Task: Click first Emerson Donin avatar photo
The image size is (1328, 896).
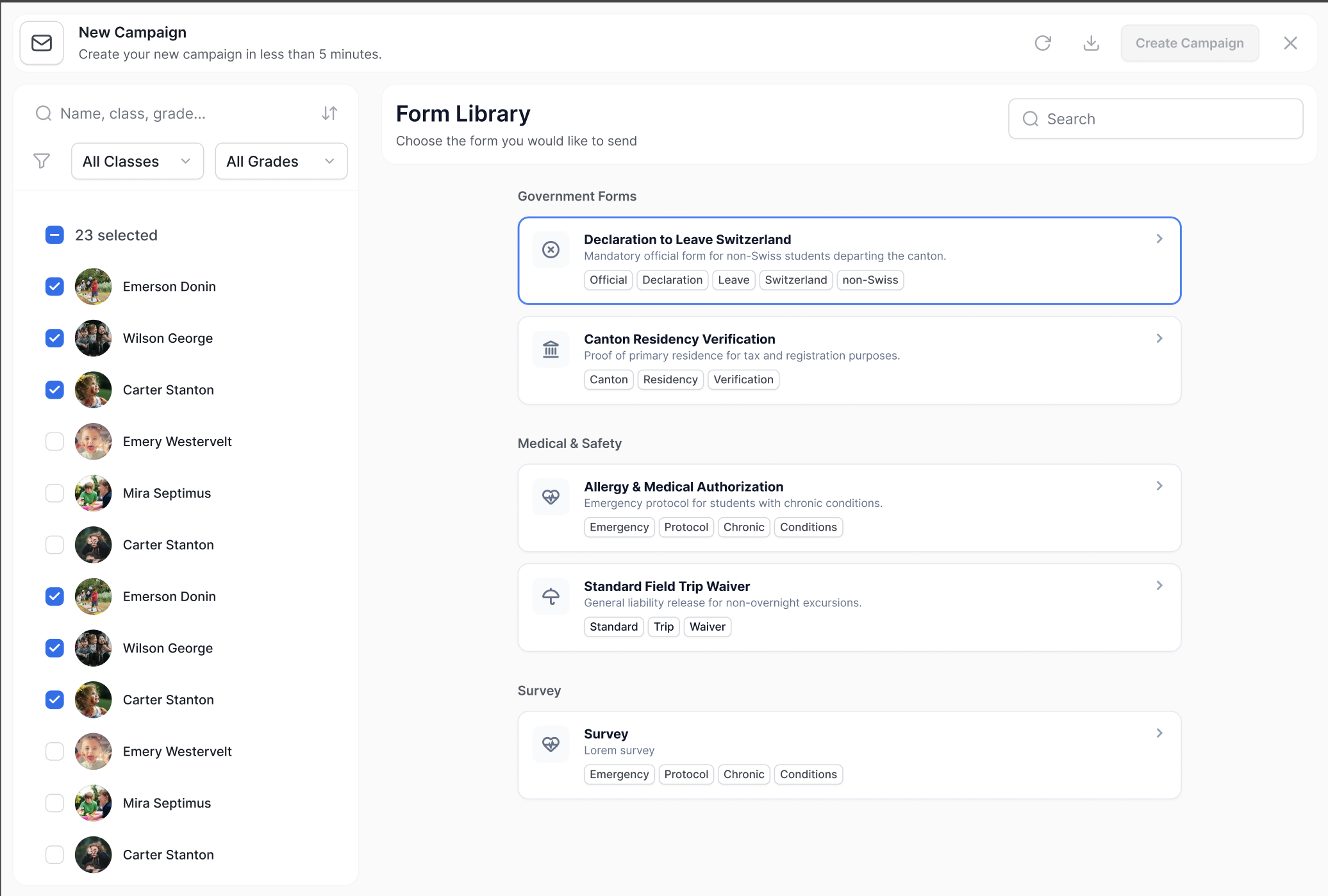Action: pos(93,286)
